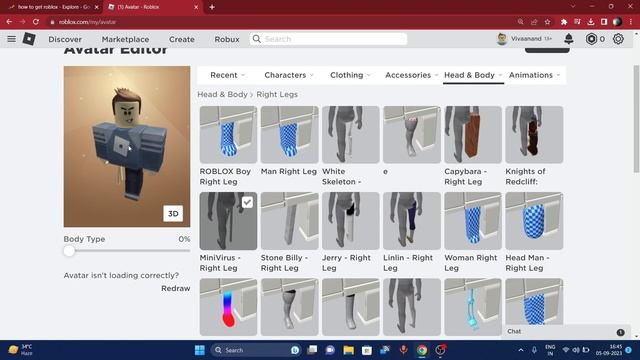640x360 pixels.
Task: Open the notifications bell
Action: coord(569,39)
